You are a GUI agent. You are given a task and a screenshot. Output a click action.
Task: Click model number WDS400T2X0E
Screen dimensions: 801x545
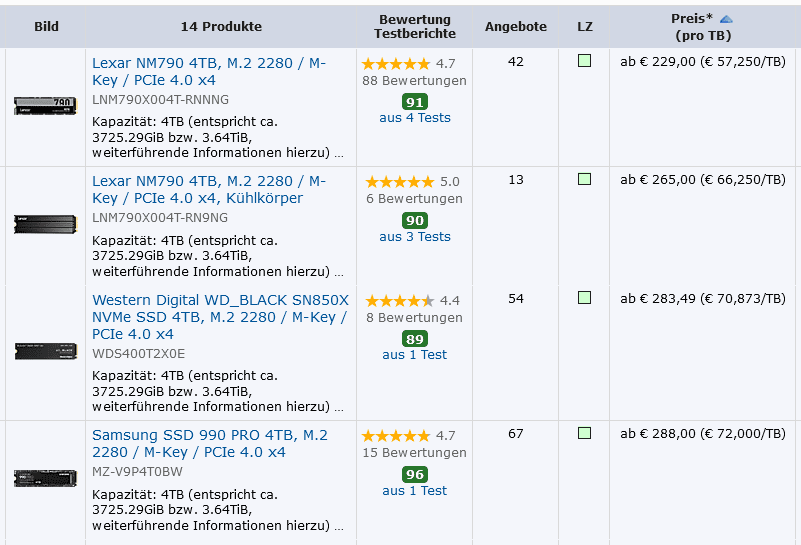[x=138, y=353]
